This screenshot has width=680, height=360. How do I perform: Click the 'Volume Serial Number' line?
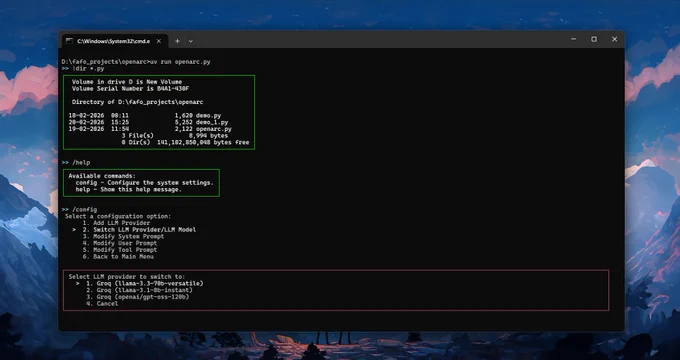pos(131,88)
